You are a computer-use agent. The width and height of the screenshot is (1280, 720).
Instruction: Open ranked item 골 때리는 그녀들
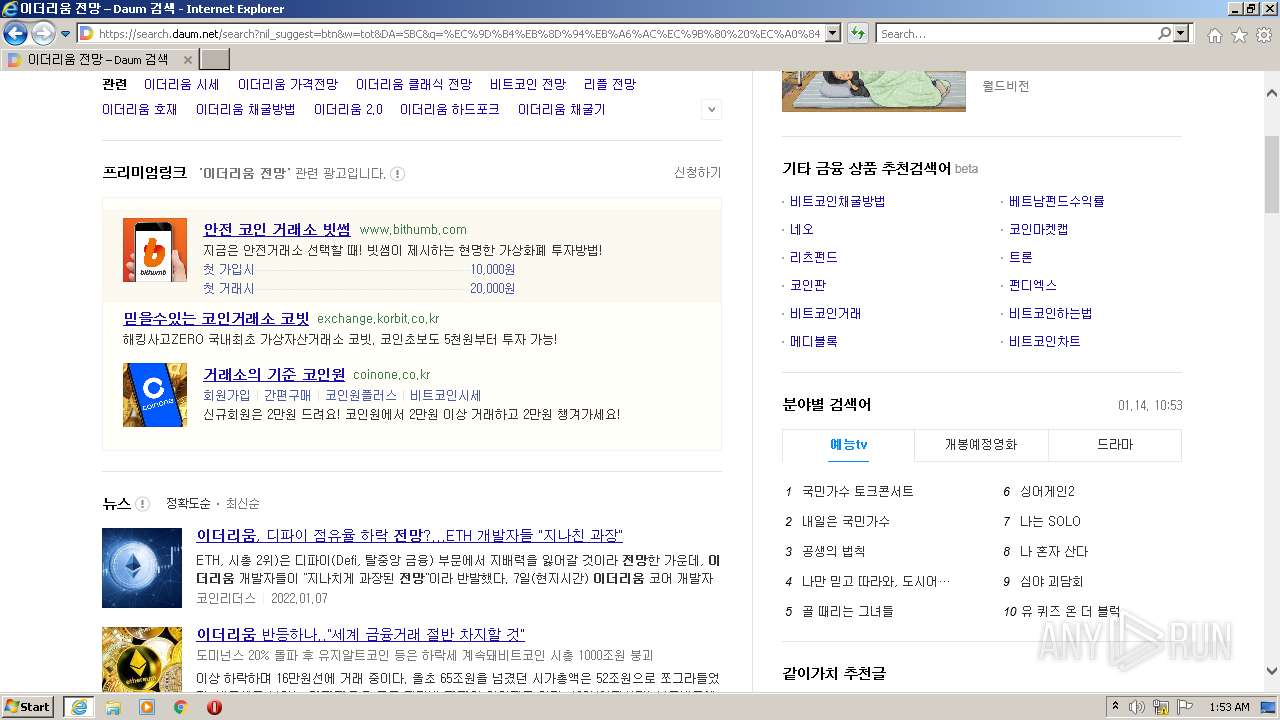[x=848, y=611]
